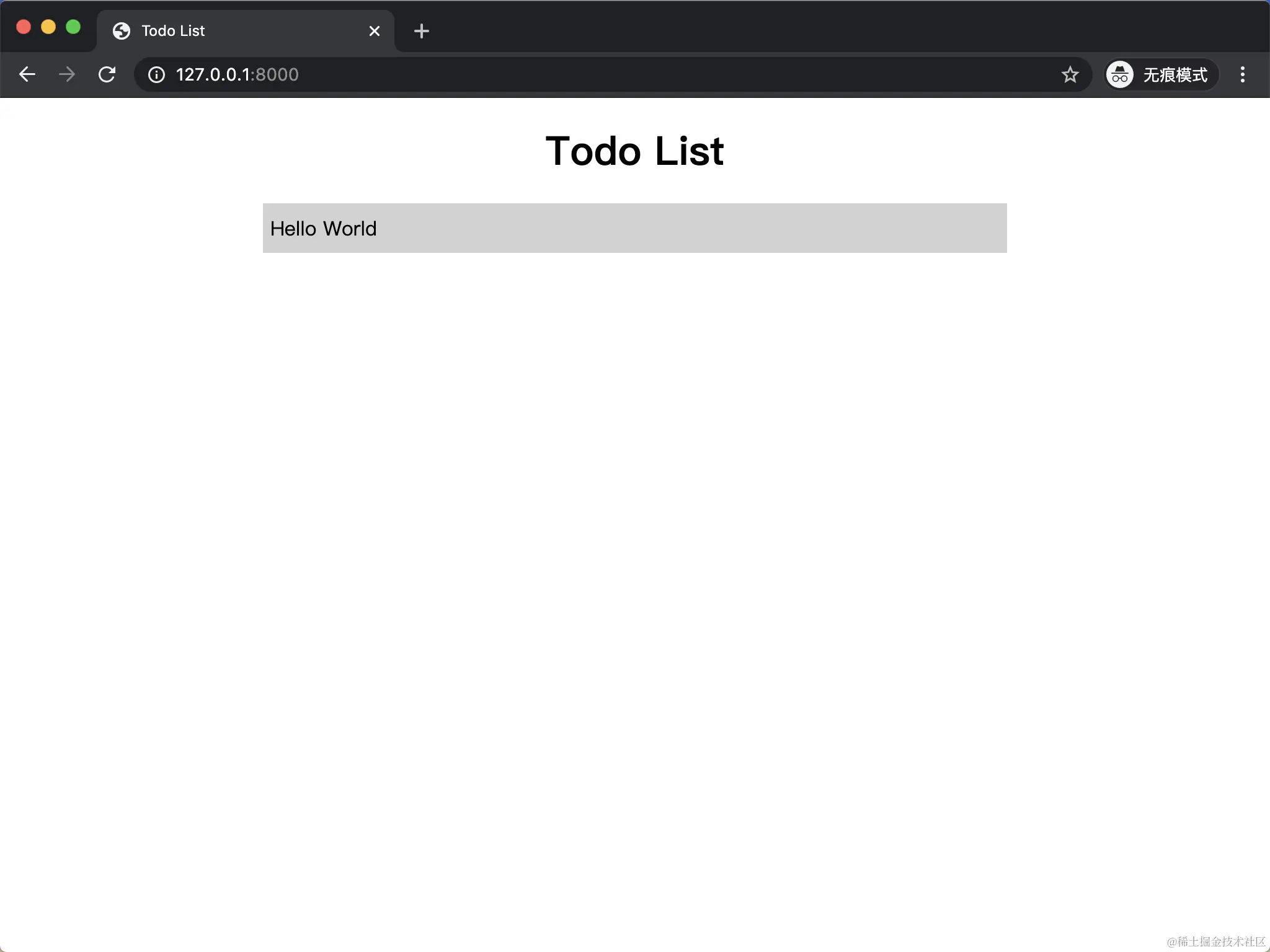
Task: Select the Todo List page heading
Action: click(634, 151)
